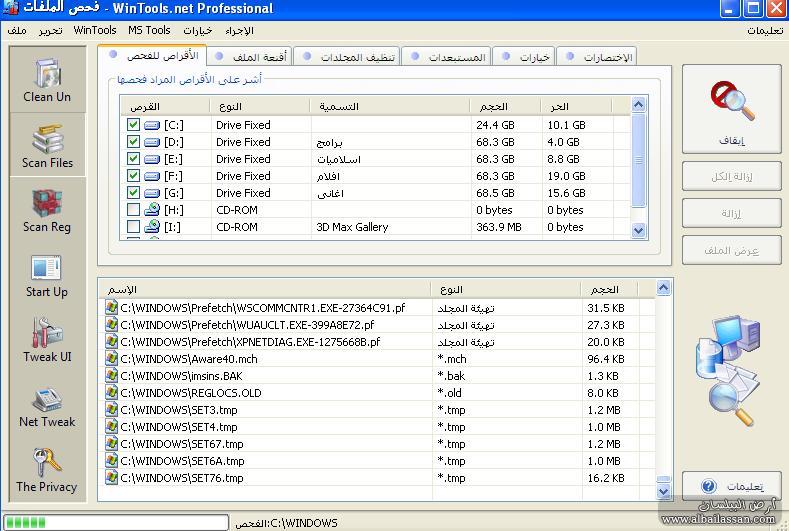Uncheck the F: drive checkbox
789x531 pixels.
coord(133,176)
